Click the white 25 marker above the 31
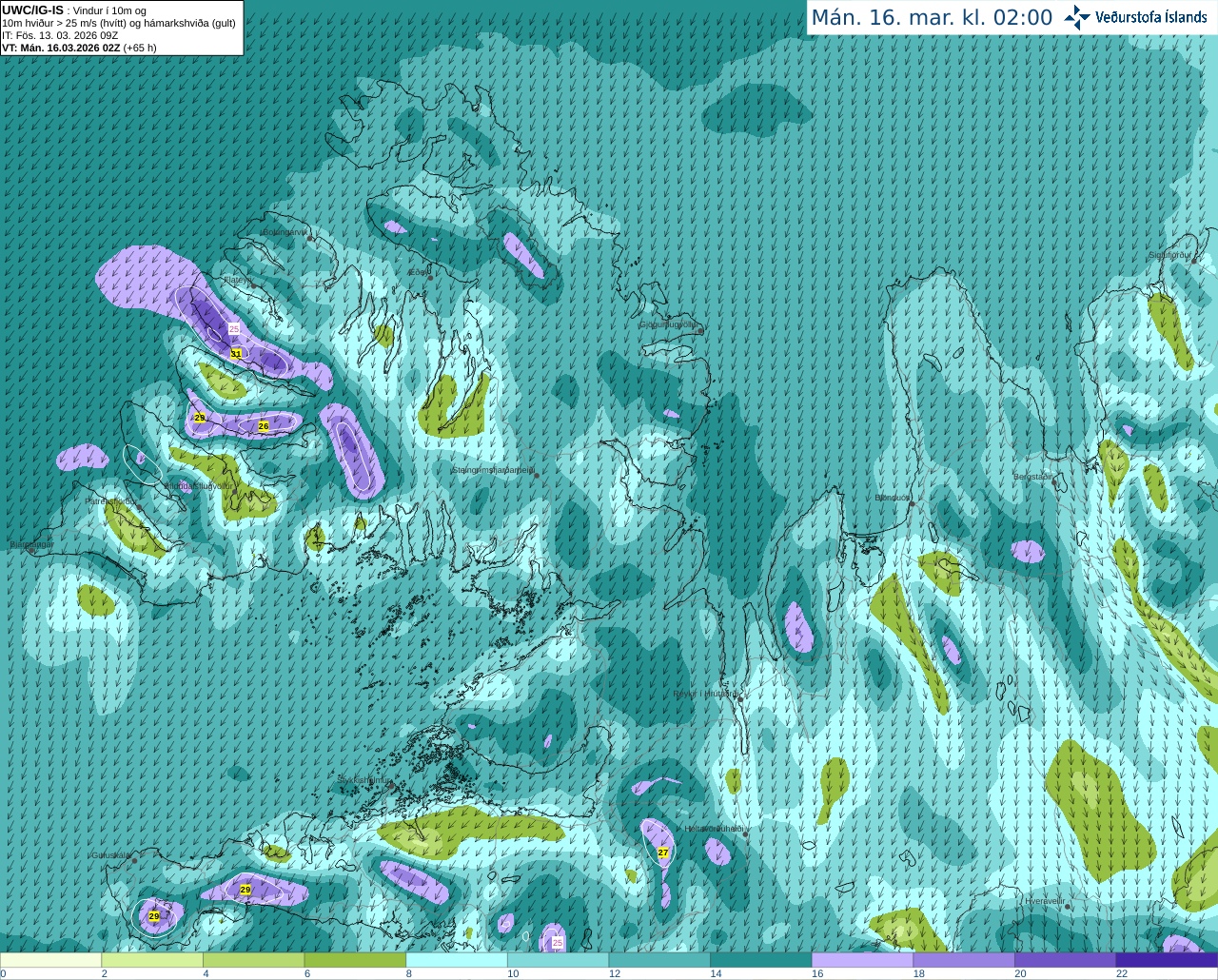Image resolution: width=1218 pixels, height=980 pixels. pyautogui.click(x=234, y=328)
